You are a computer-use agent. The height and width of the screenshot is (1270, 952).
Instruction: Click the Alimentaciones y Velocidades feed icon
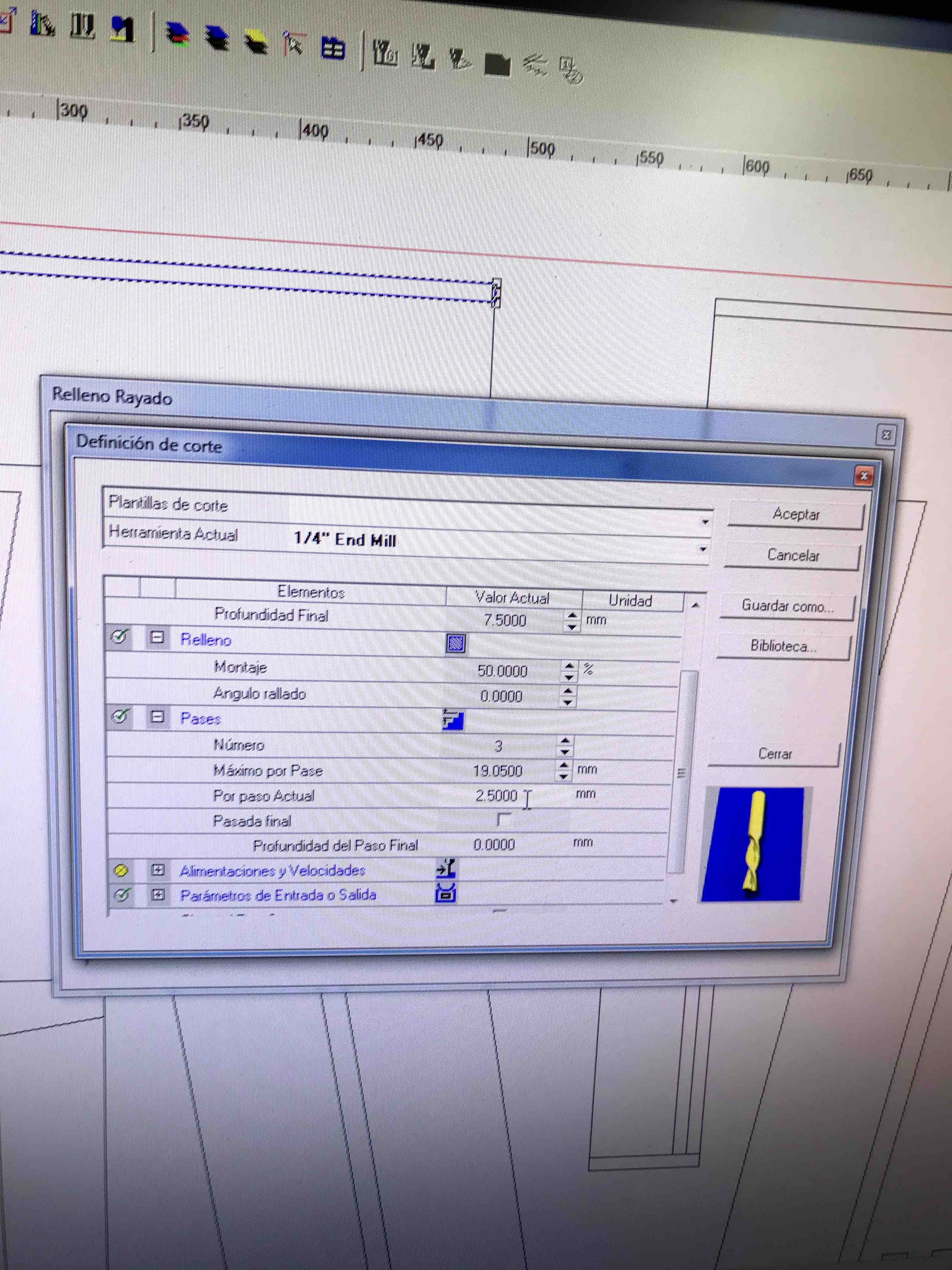tap(446, 868)
